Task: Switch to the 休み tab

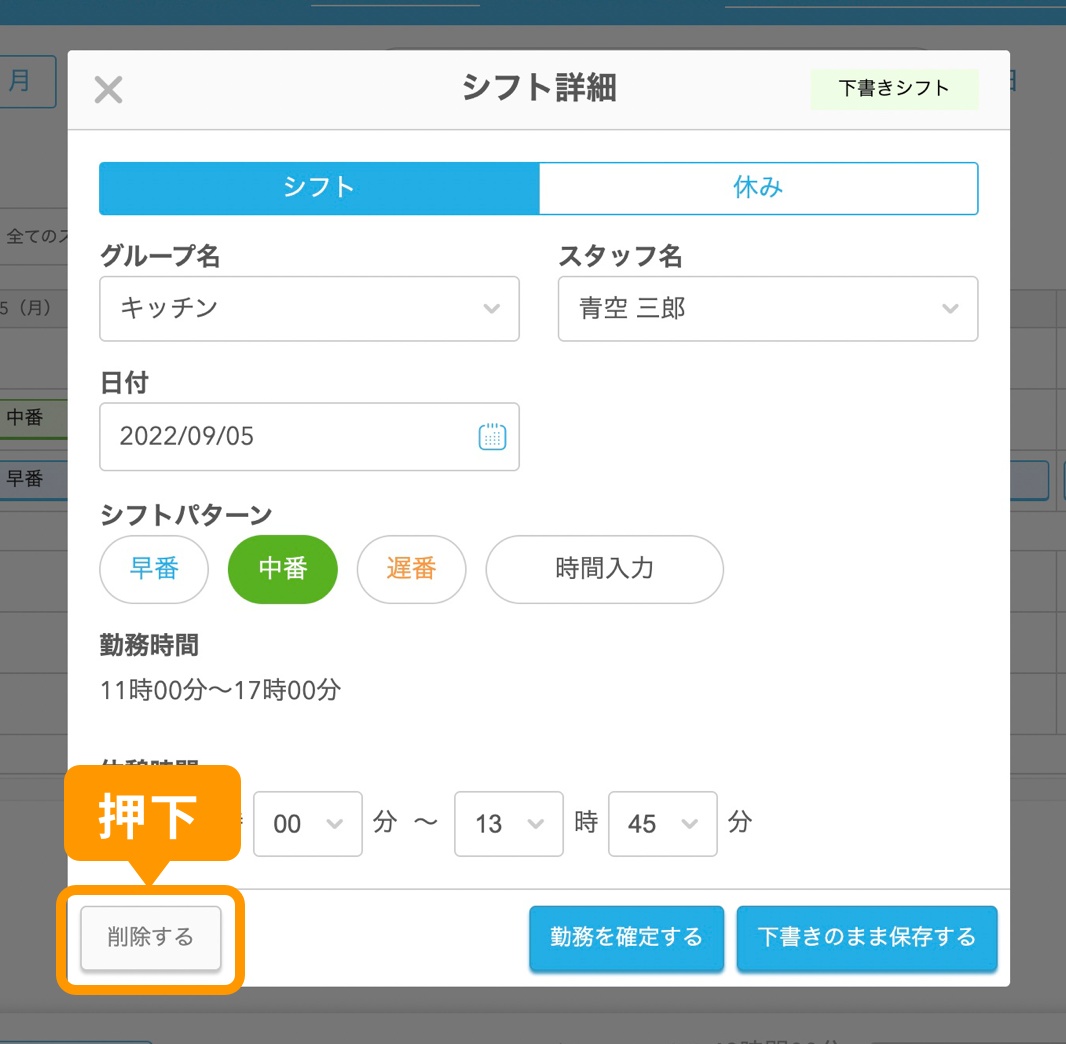Action: pos(758,188)
